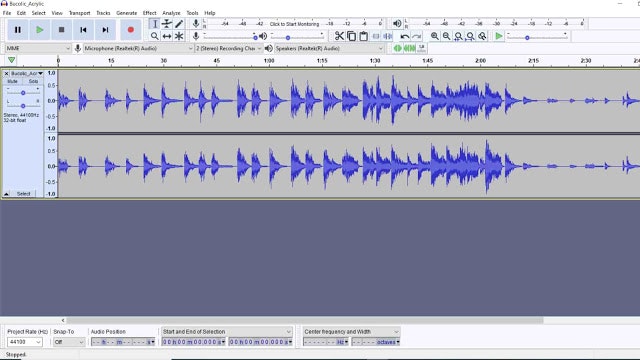Adjust the track gain slider

(23, 93)
